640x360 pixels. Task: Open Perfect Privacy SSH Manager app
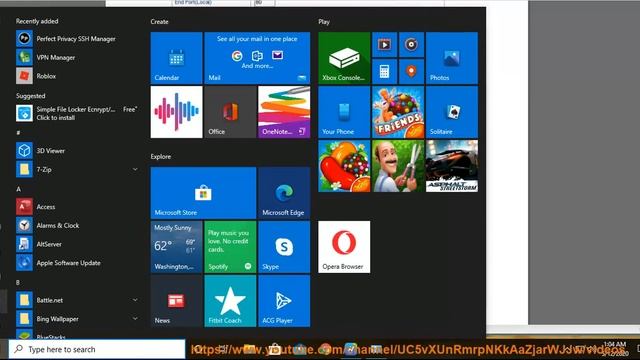point(76,39)
